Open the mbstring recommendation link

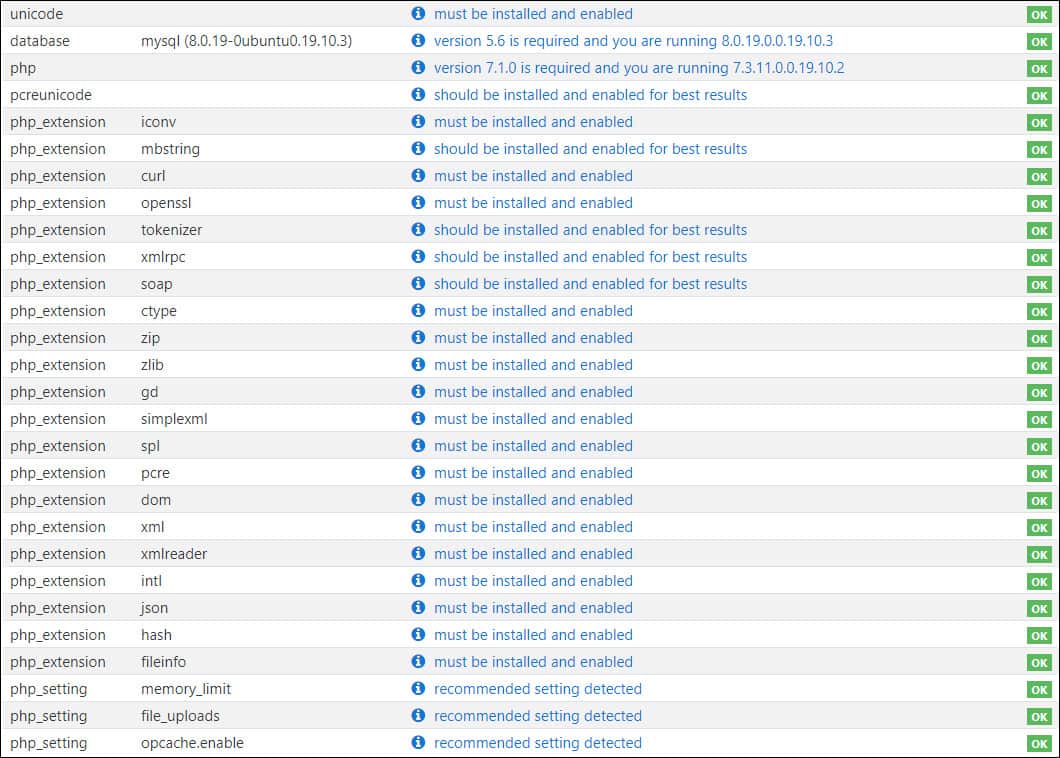590,149
